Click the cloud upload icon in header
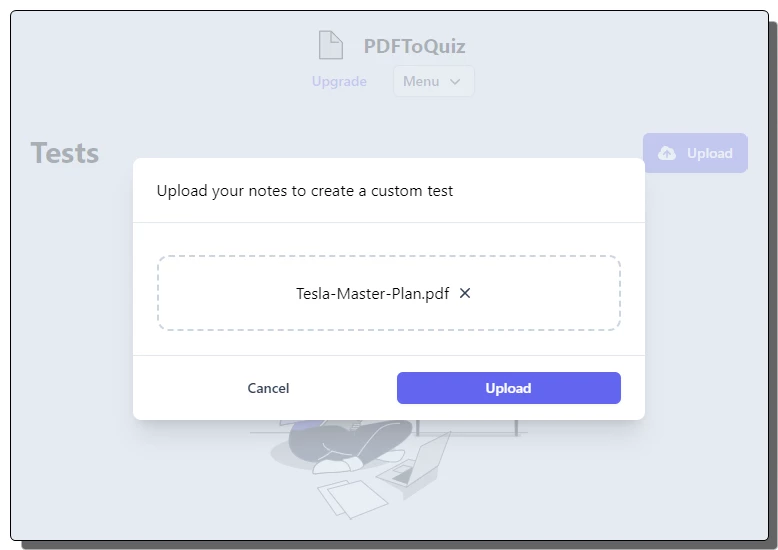This screenshot has height=550, width=778. 666,153
